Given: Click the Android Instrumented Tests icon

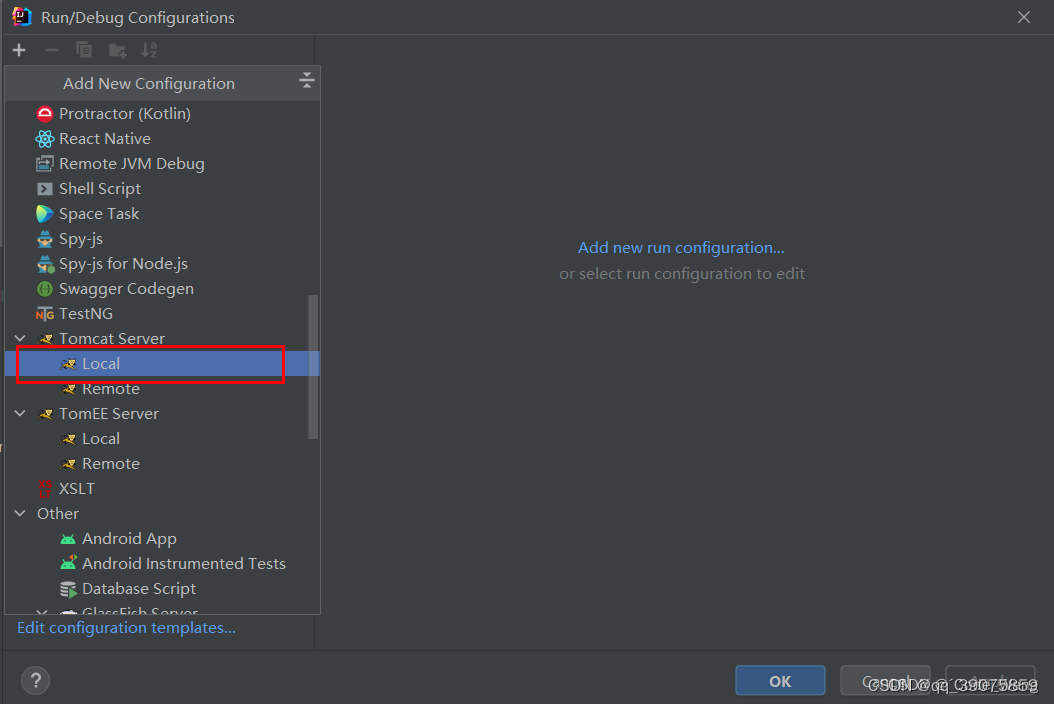Looking at the screenshot, I should (68, 563).
